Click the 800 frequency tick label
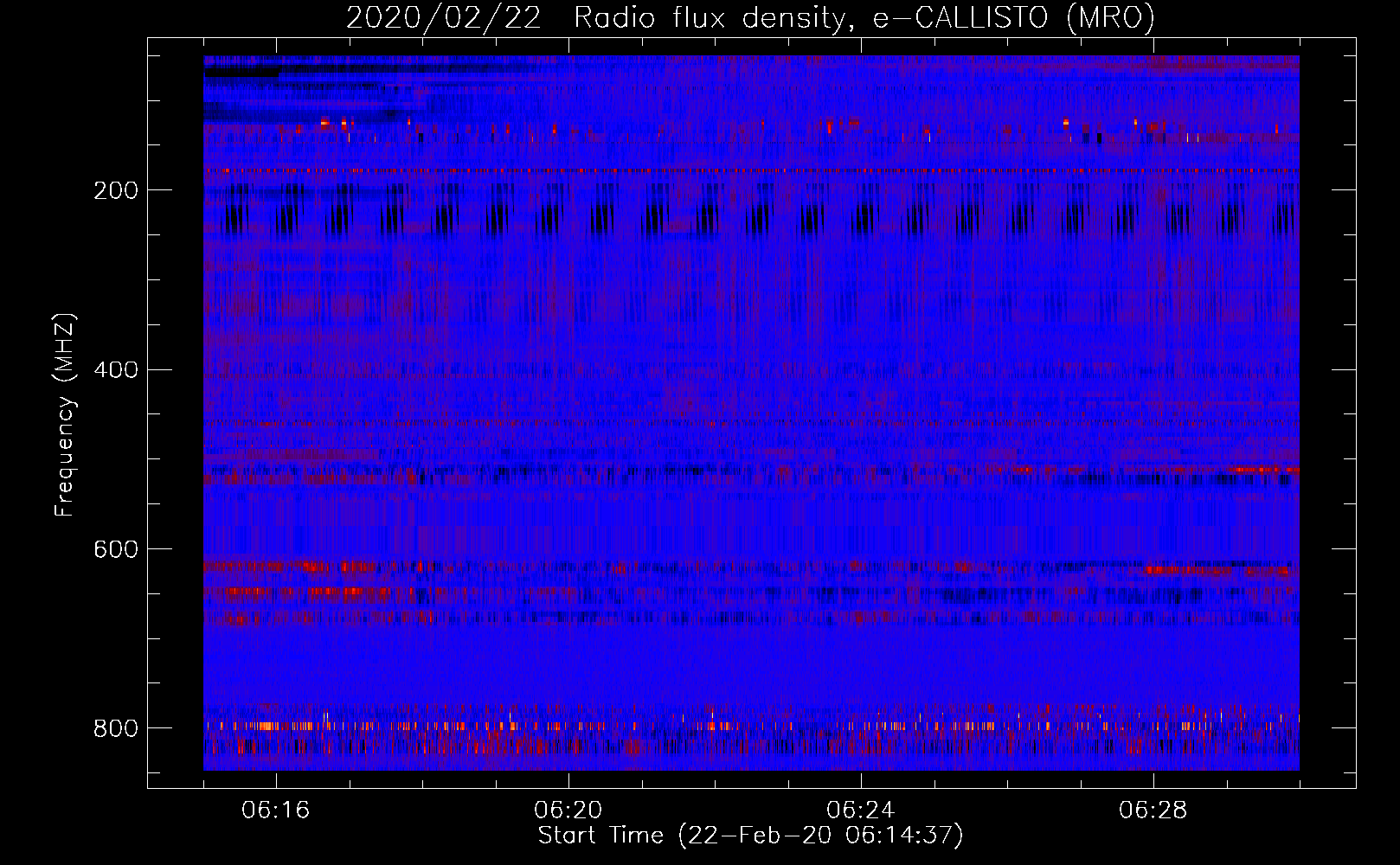Image resolution: width=1400 pixels, height=865 pixels. [x=116, y=728]
